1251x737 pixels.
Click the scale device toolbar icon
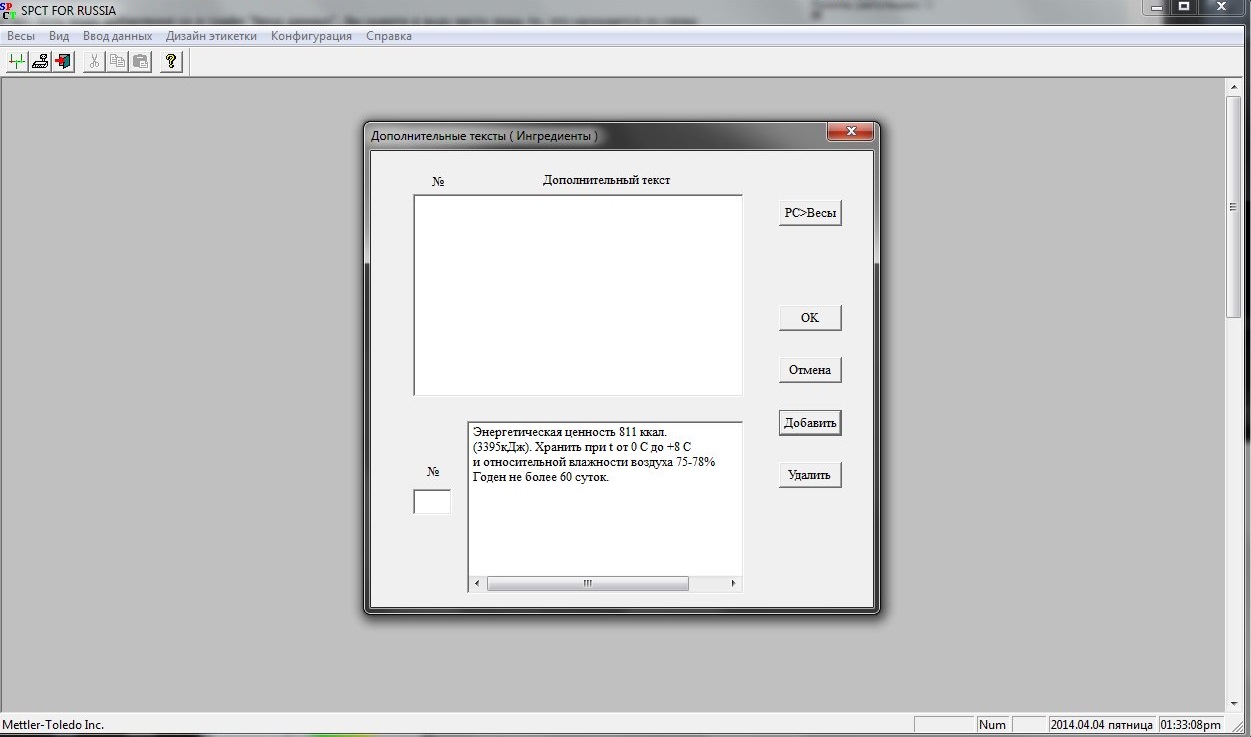point(41,62)
